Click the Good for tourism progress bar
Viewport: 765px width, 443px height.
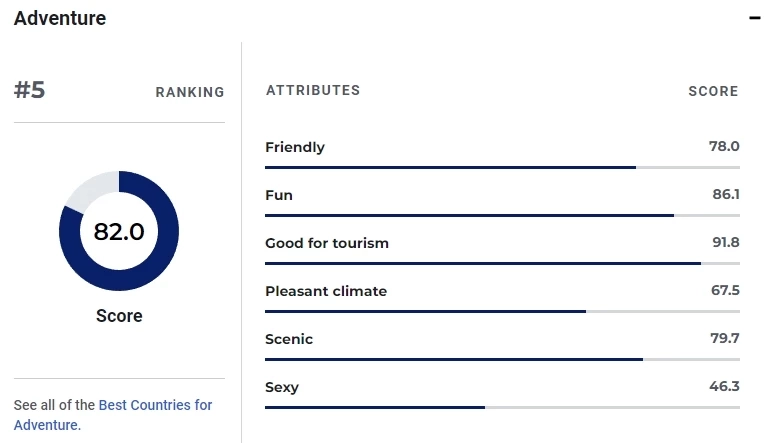tap(502, 263)
